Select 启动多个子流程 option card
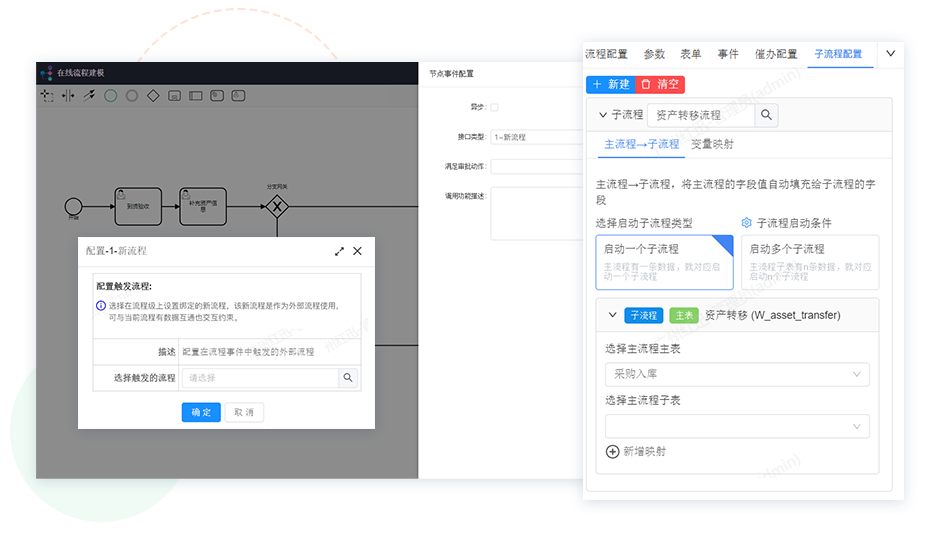 (811, 262)
